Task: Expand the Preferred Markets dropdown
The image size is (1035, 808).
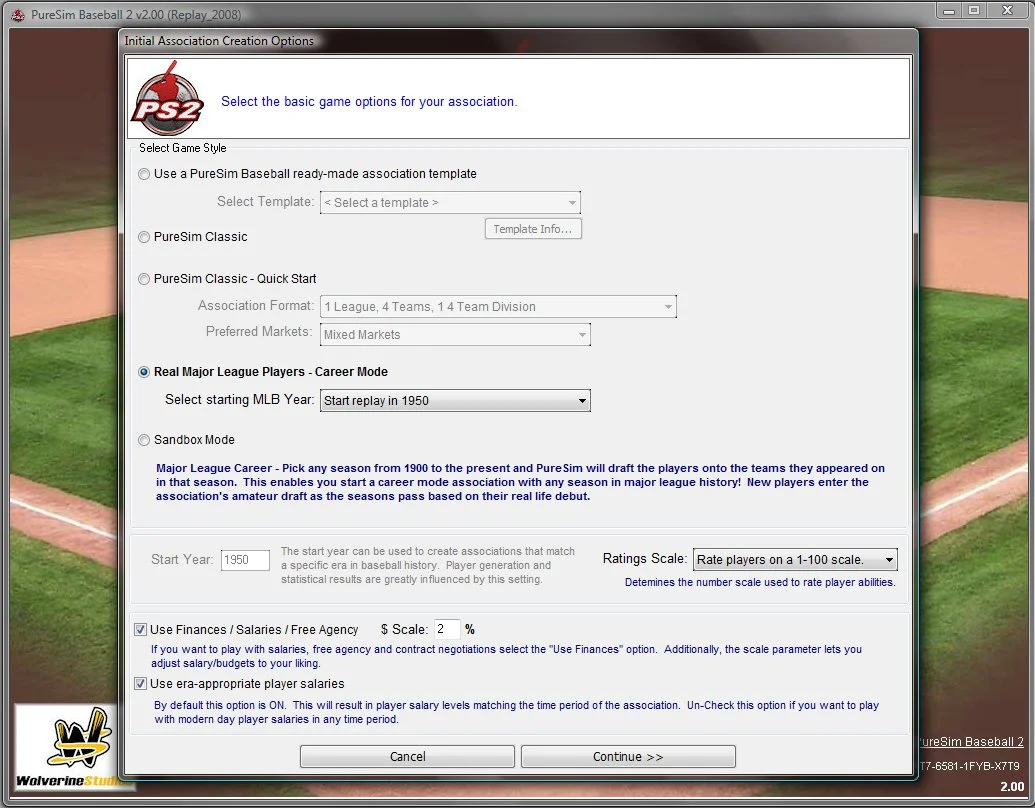Action: 455,335
